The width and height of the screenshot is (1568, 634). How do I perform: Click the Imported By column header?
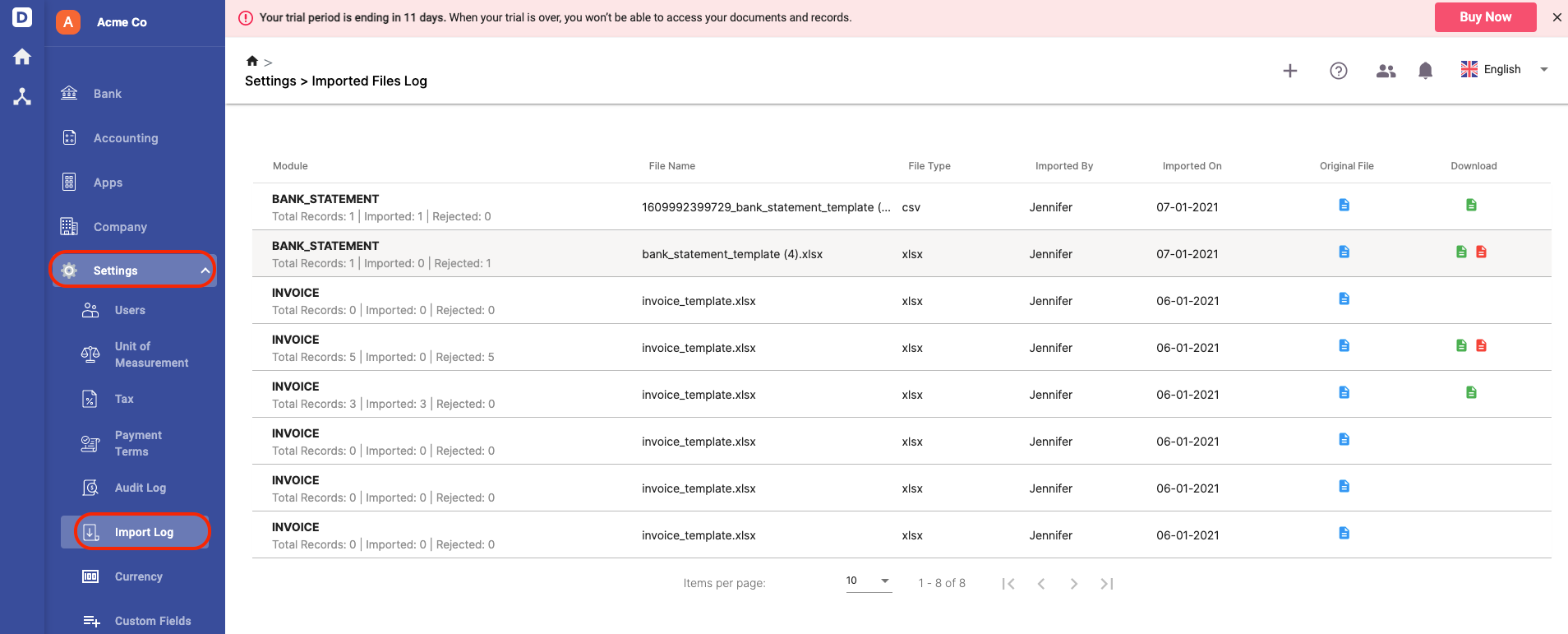1063,166
